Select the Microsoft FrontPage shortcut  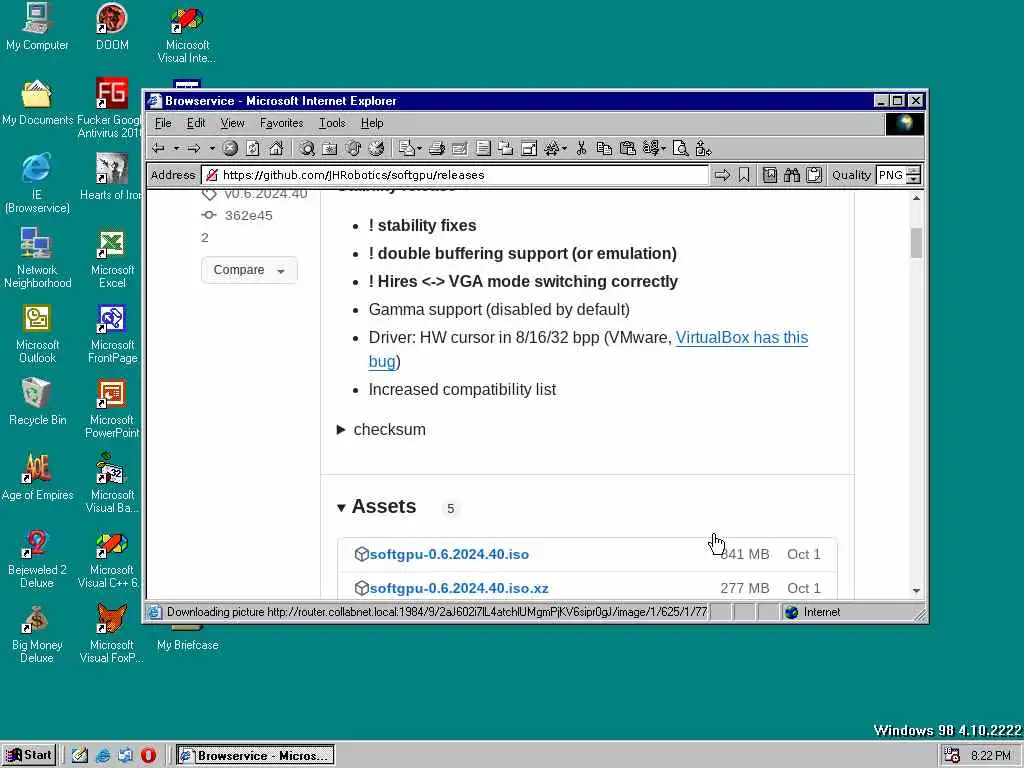[x=112, y=334]
